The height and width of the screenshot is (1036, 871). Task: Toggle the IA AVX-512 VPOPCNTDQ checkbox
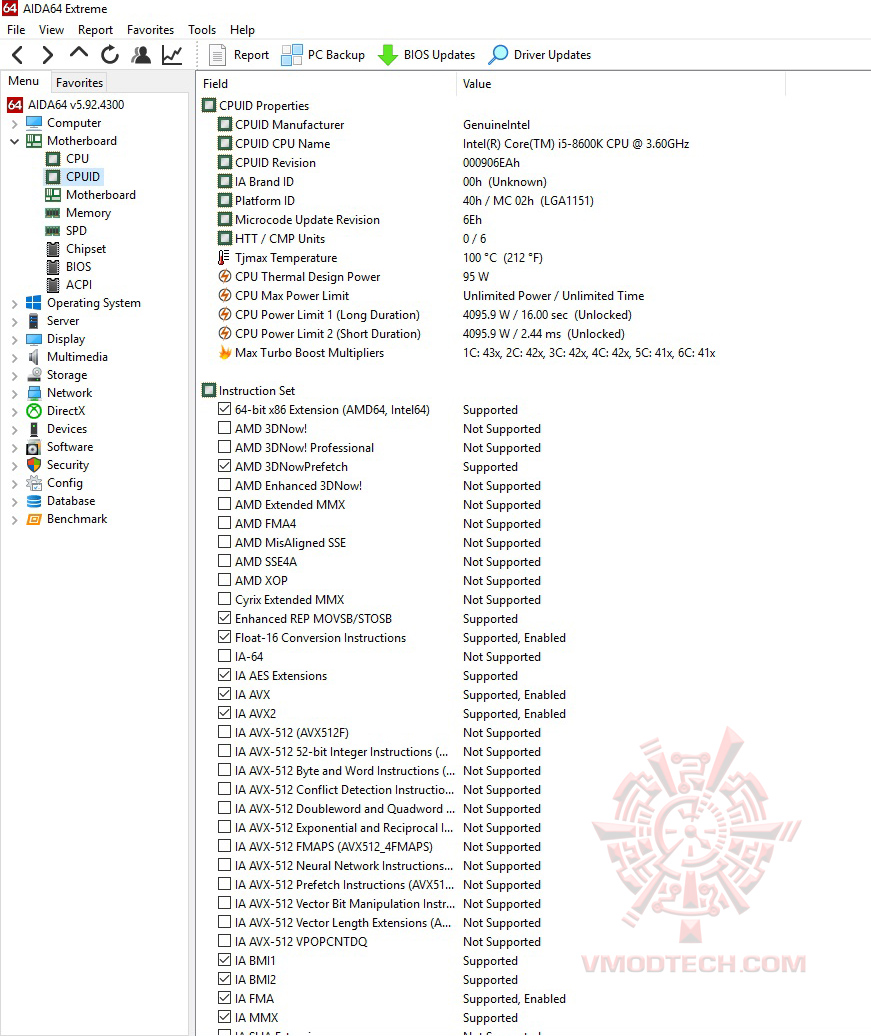[225, 941]
